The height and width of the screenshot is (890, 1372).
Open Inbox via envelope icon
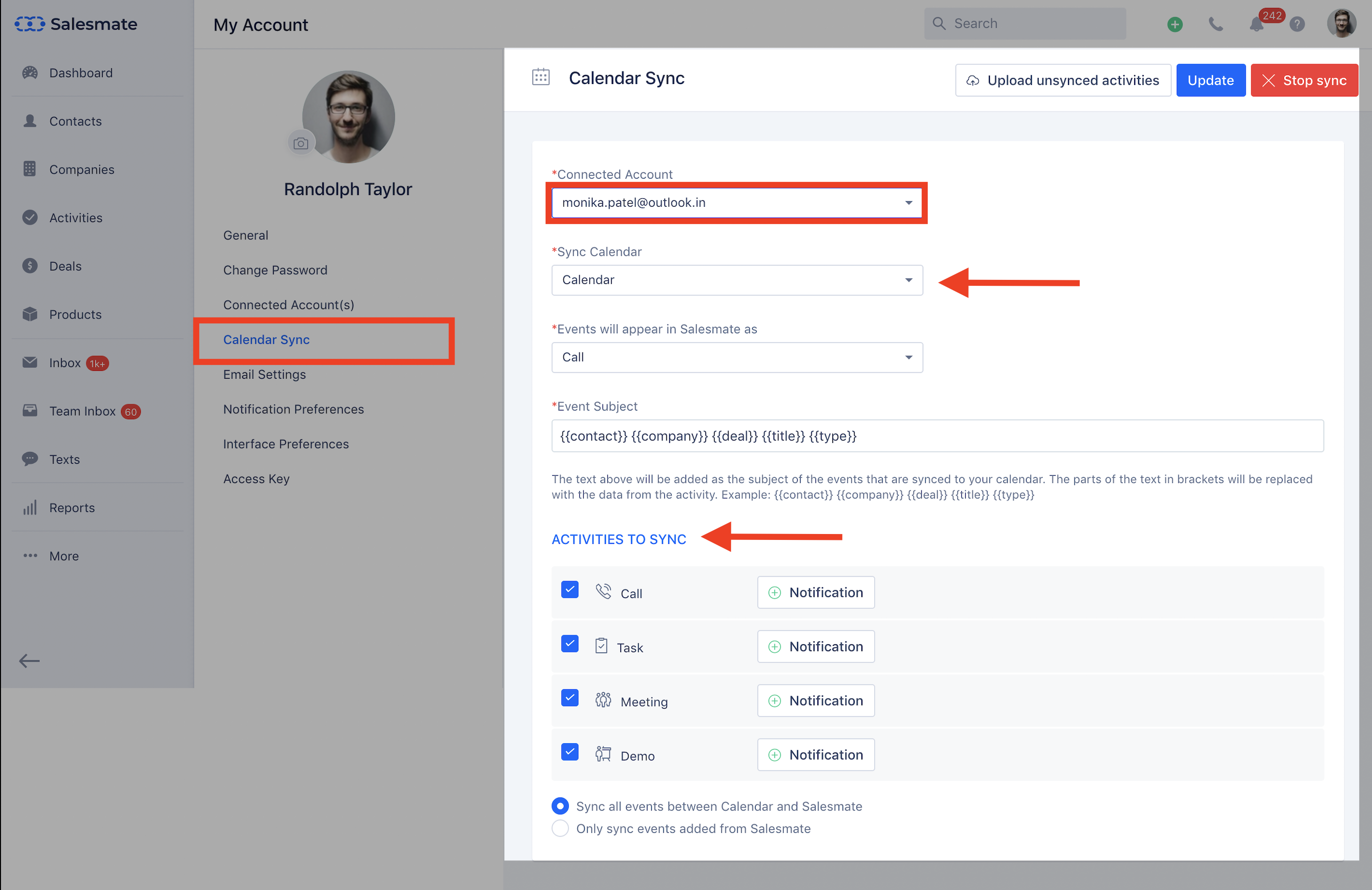click(x=30, y=362)
